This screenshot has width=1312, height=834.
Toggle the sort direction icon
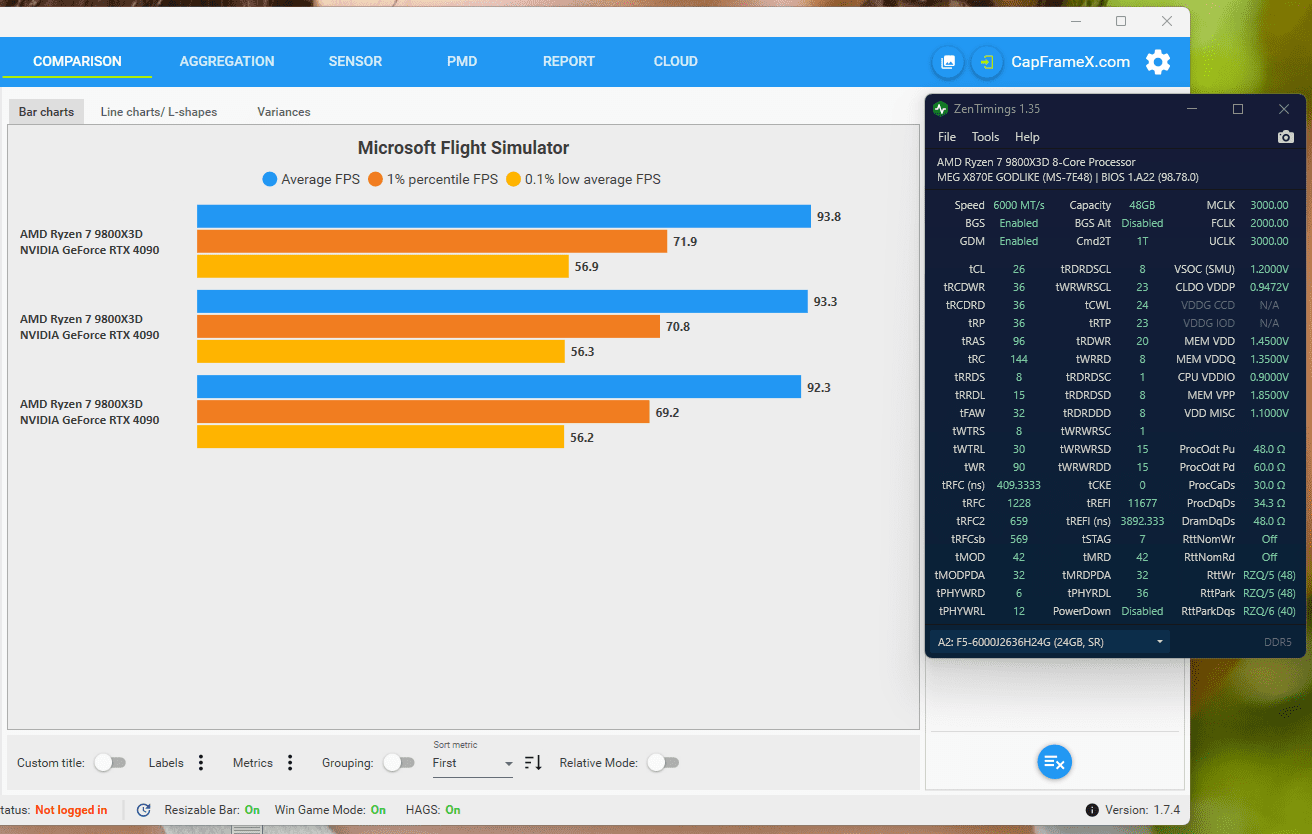point(533,763)
